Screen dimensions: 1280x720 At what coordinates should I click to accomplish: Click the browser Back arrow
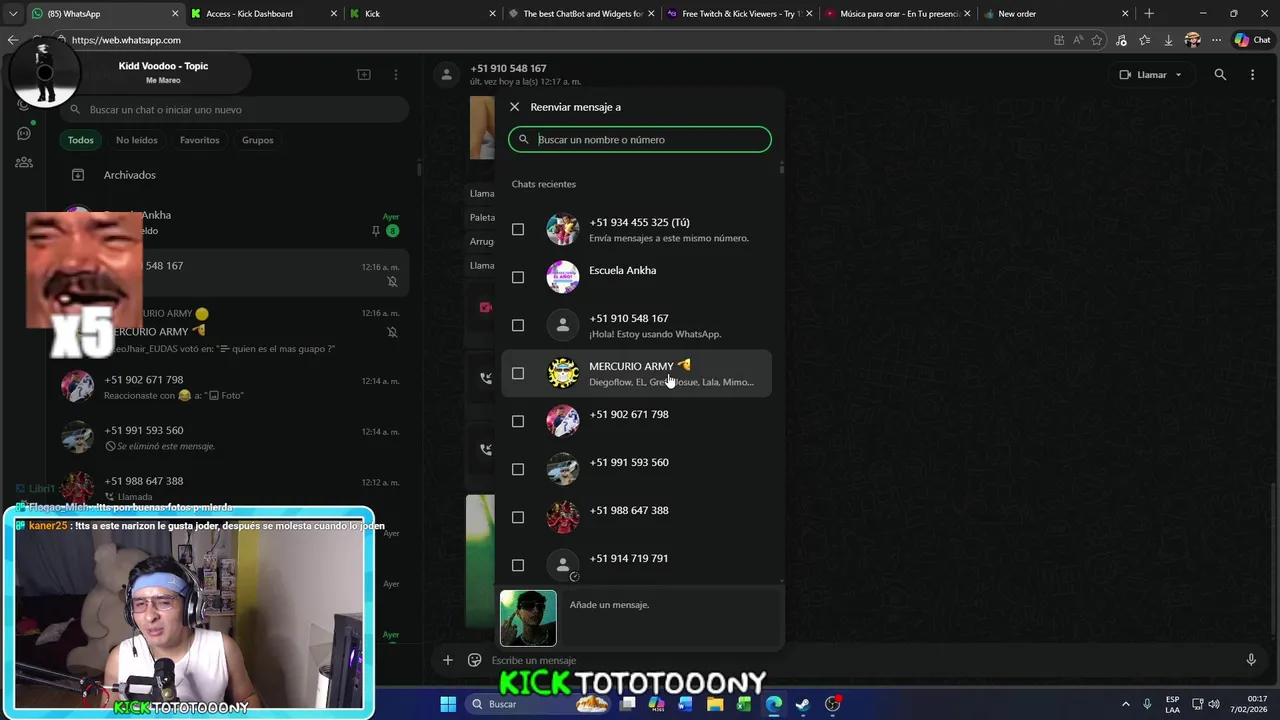(13, 40)
